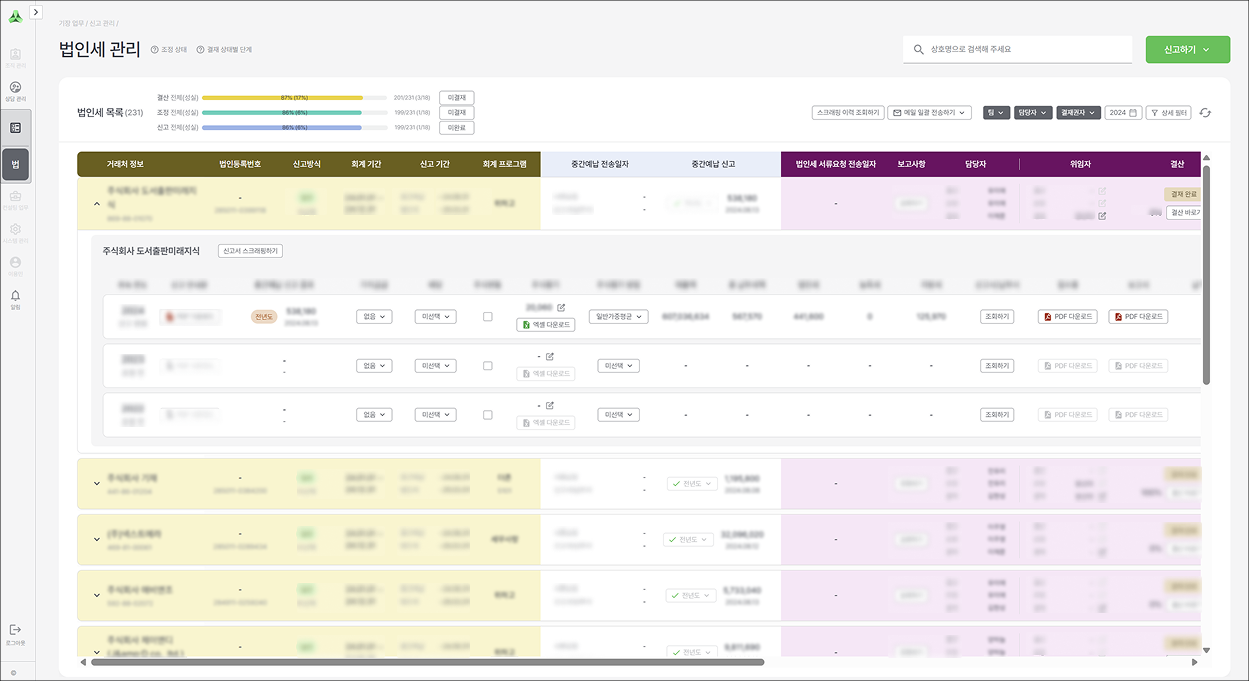Click the 로그아웃 icon in sidebar
1249x681 pixels.
15,630
